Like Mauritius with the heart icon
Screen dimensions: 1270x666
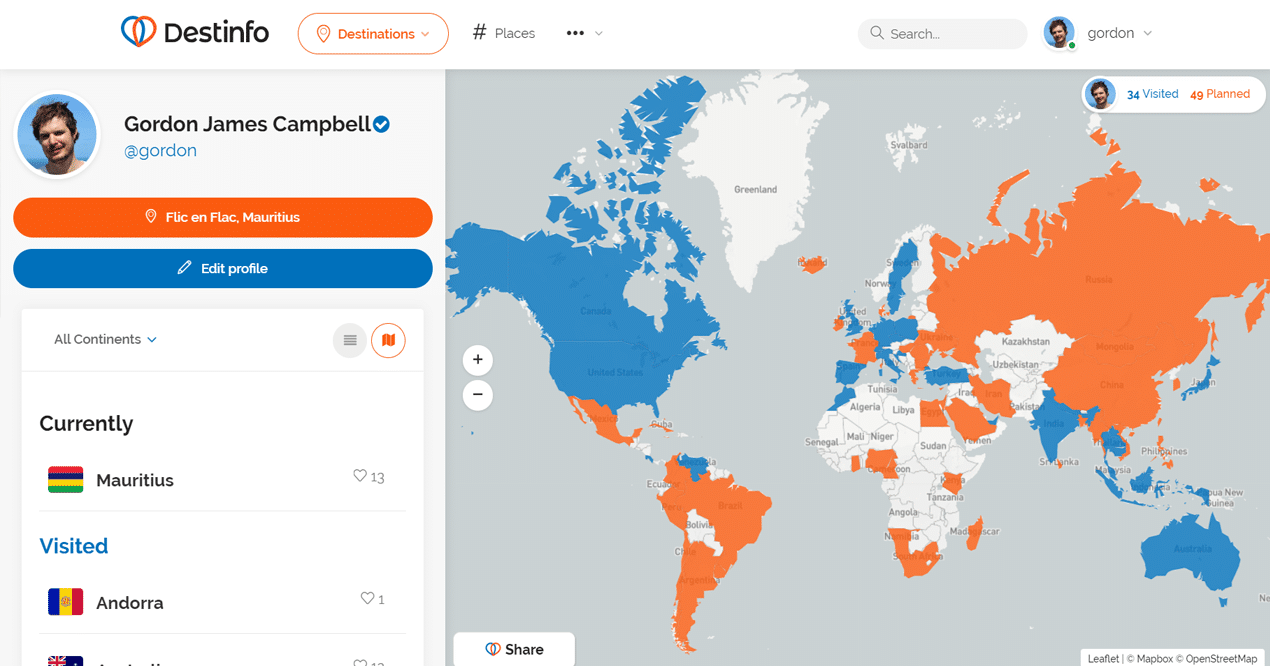[360, 476]
